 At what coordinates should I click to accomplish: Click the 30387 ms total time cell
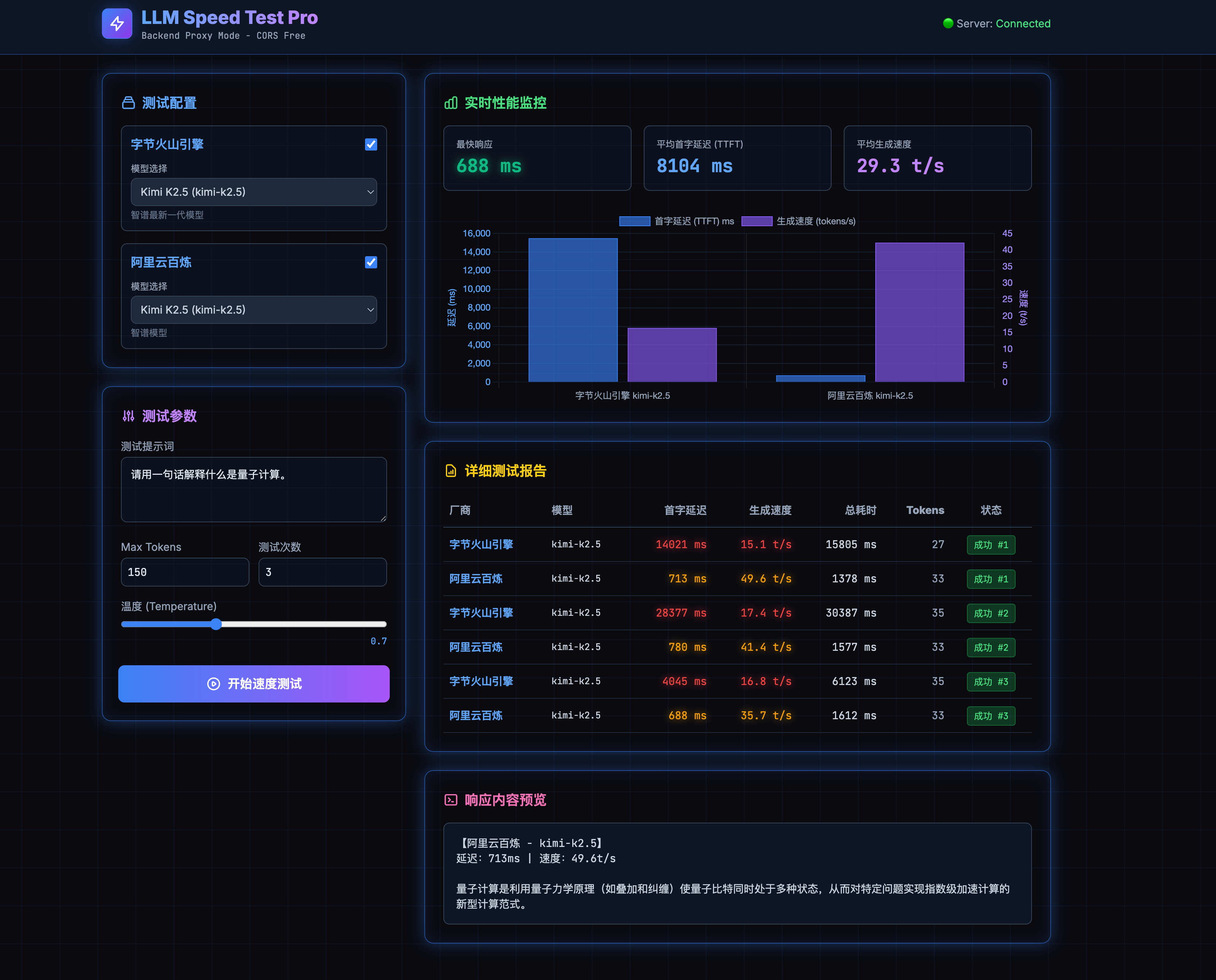(x=851, y=613)
